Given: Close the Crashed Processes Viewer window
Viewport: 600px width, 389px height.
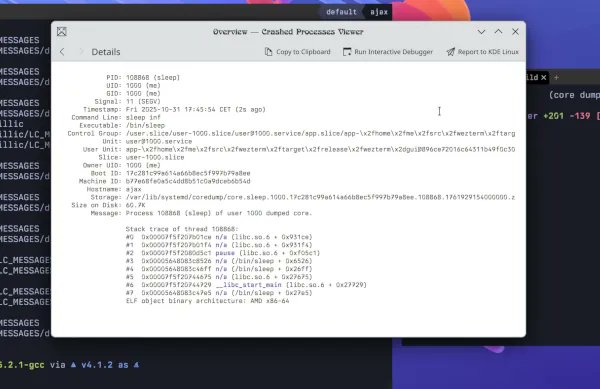Looking at the screenshot, I should click(x=515, y=32).
